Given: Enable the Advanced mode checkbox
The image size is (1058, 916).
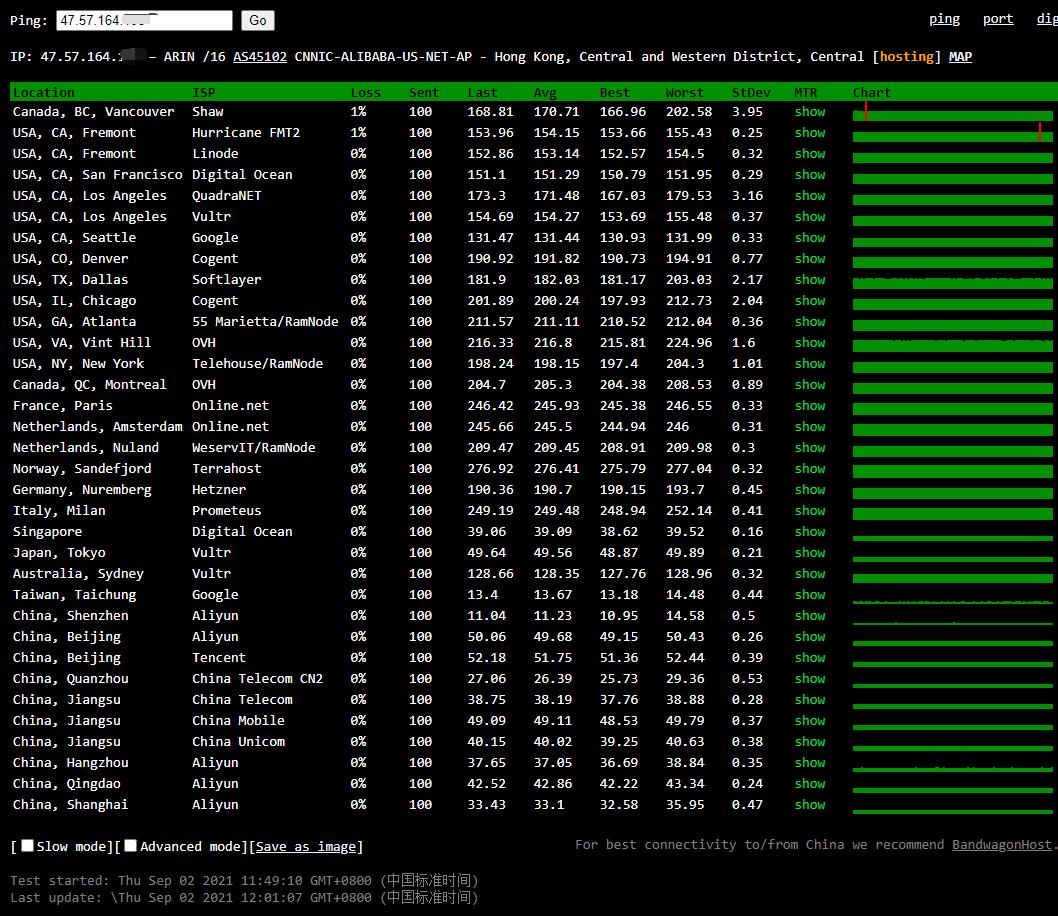Looking at the screenshot, I should [x=131, y=846].
